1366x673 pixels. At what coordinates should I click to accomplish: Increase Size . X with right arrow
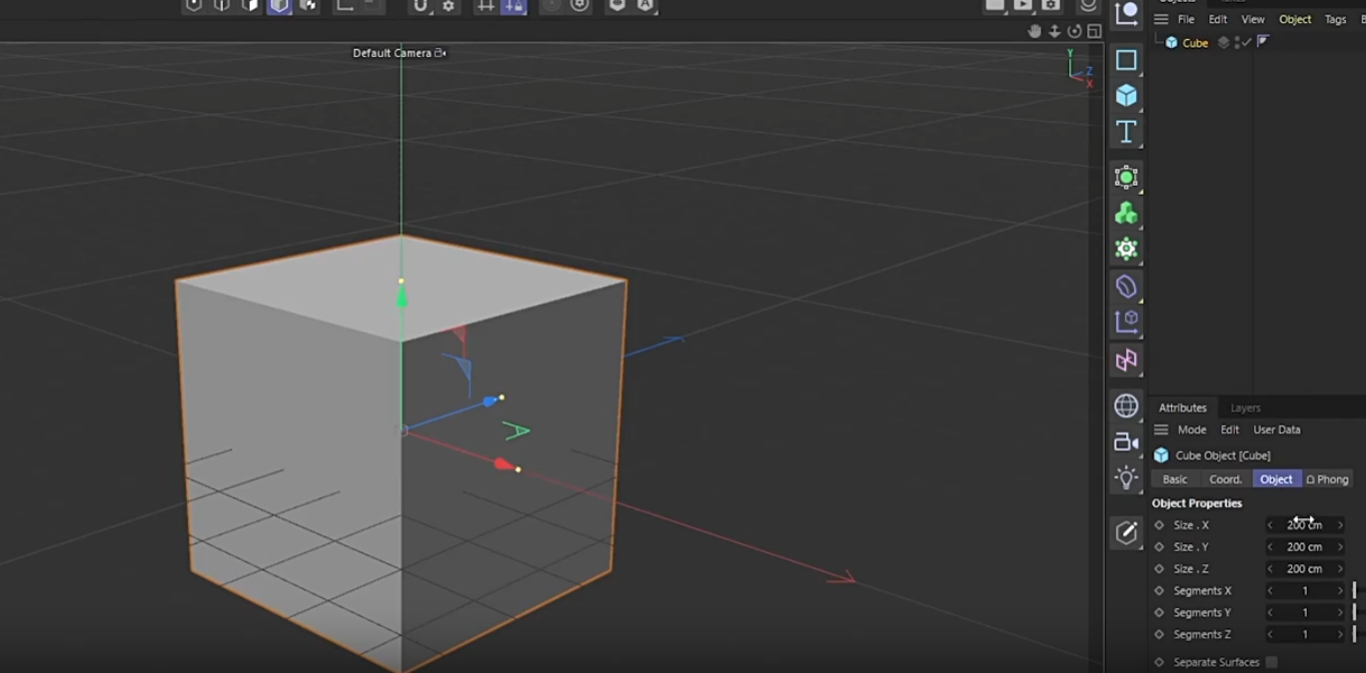tap(1340, 525)
